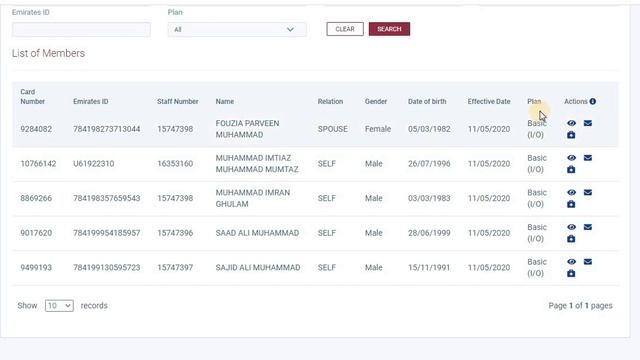
Task: Click medical bag icon in Saad Ali row
Action: click(571, 239)
